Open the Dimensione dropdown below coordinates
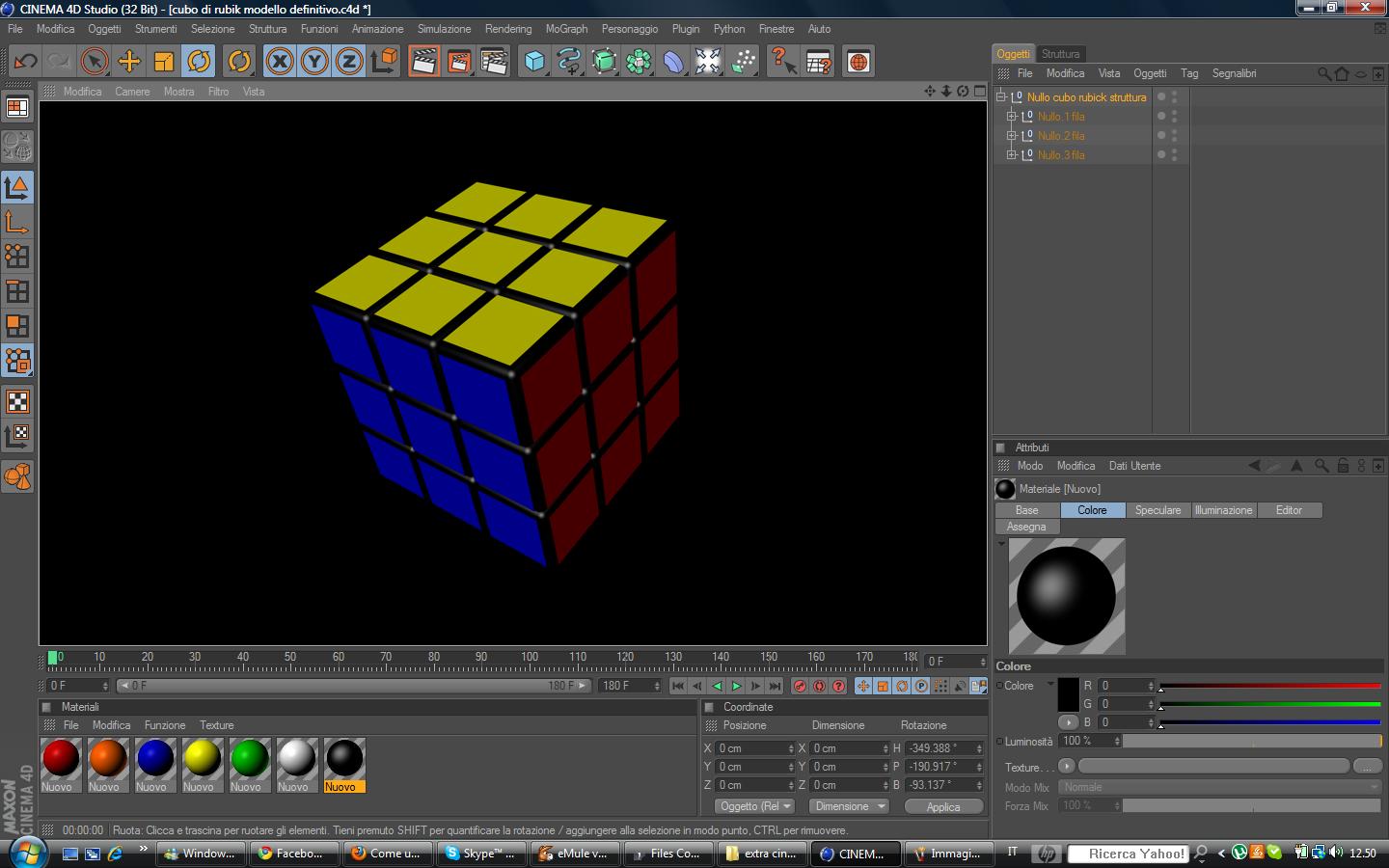Viewport: 1389px width, 868px height. coord(849,806)
